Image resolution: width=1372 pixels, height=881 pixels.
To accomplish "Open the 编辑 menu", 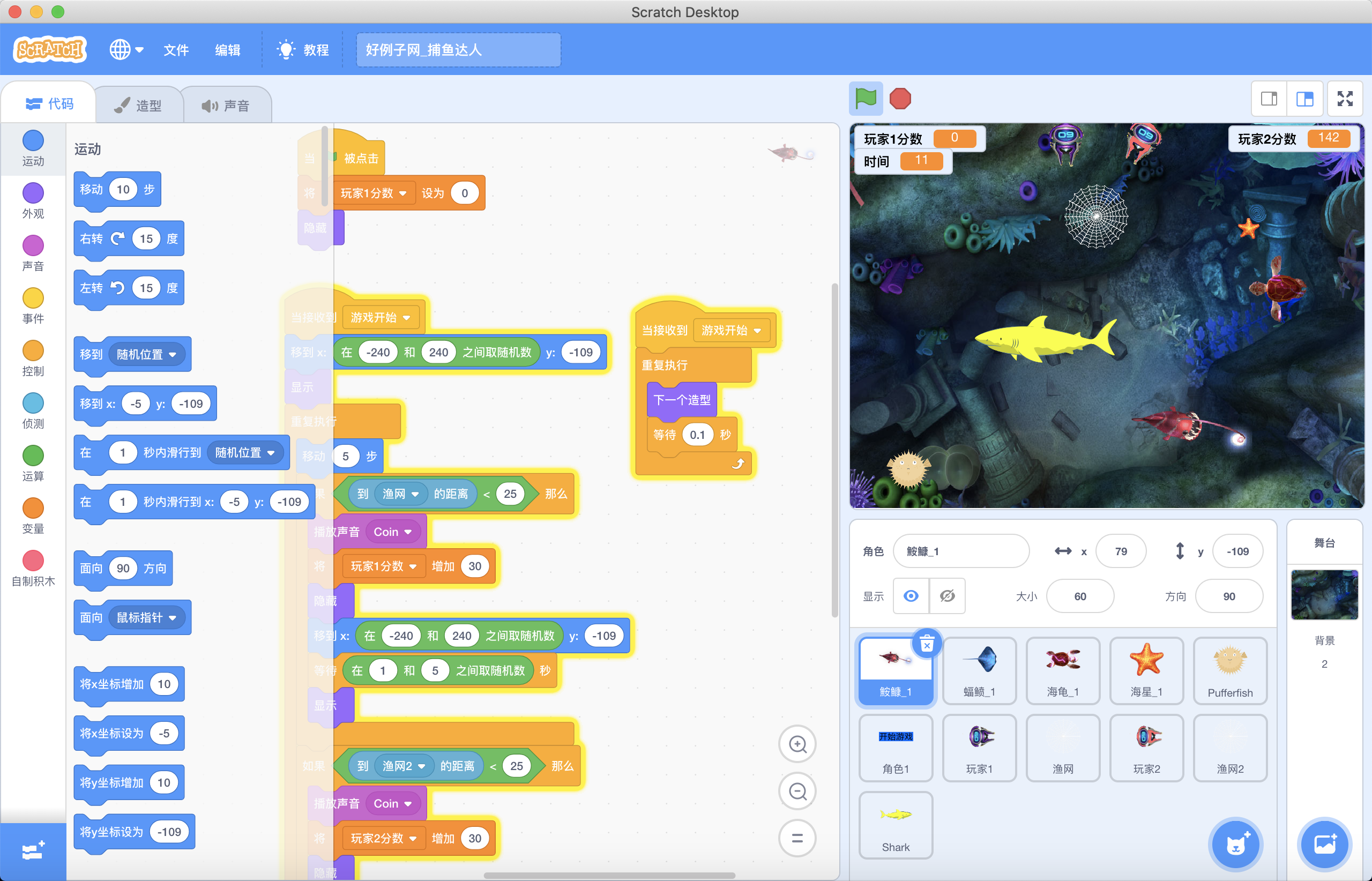I will [x=227, y=50].
